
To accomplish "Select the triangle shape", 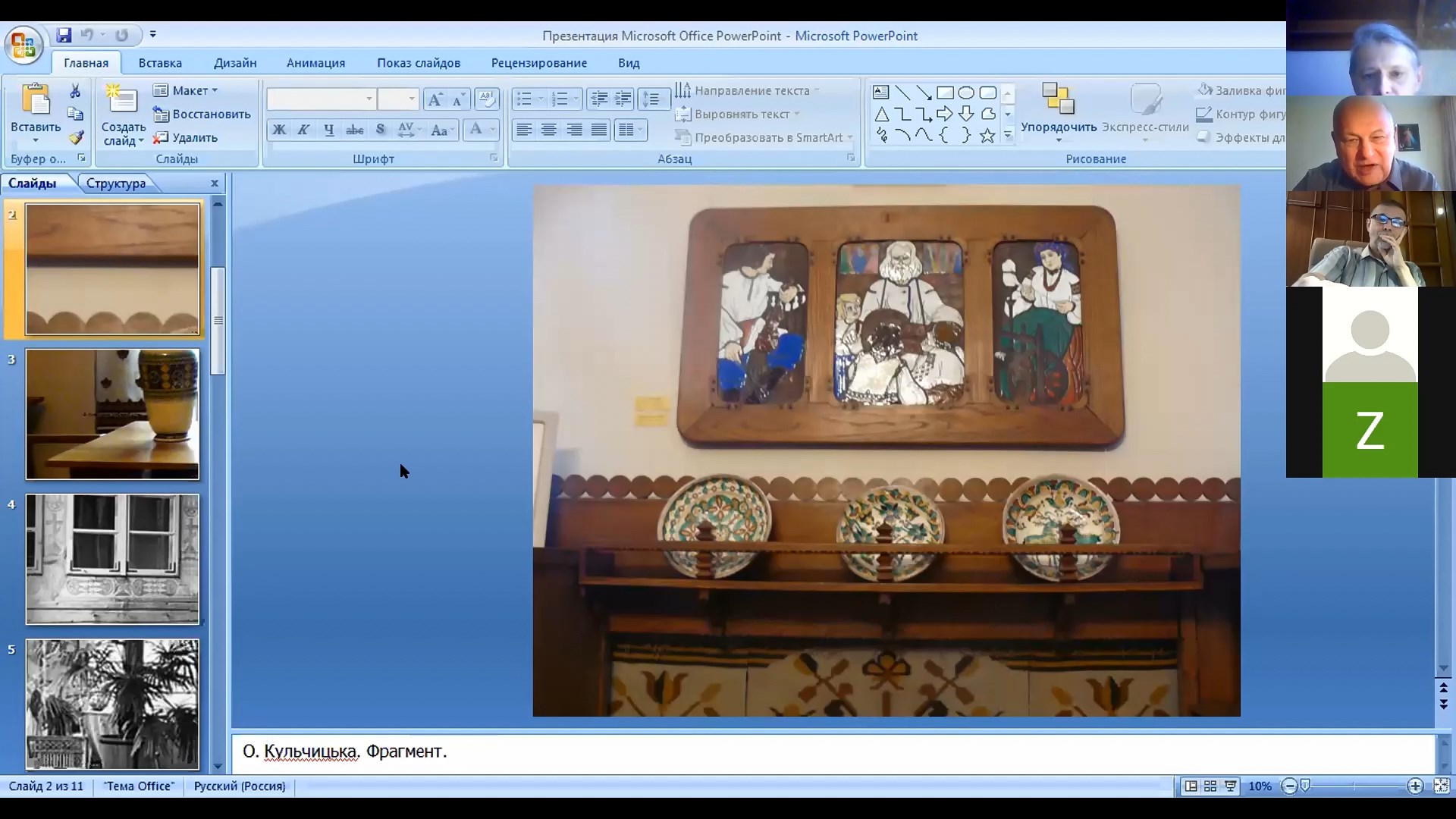I will pyautogui.click(x=881, y=115).
